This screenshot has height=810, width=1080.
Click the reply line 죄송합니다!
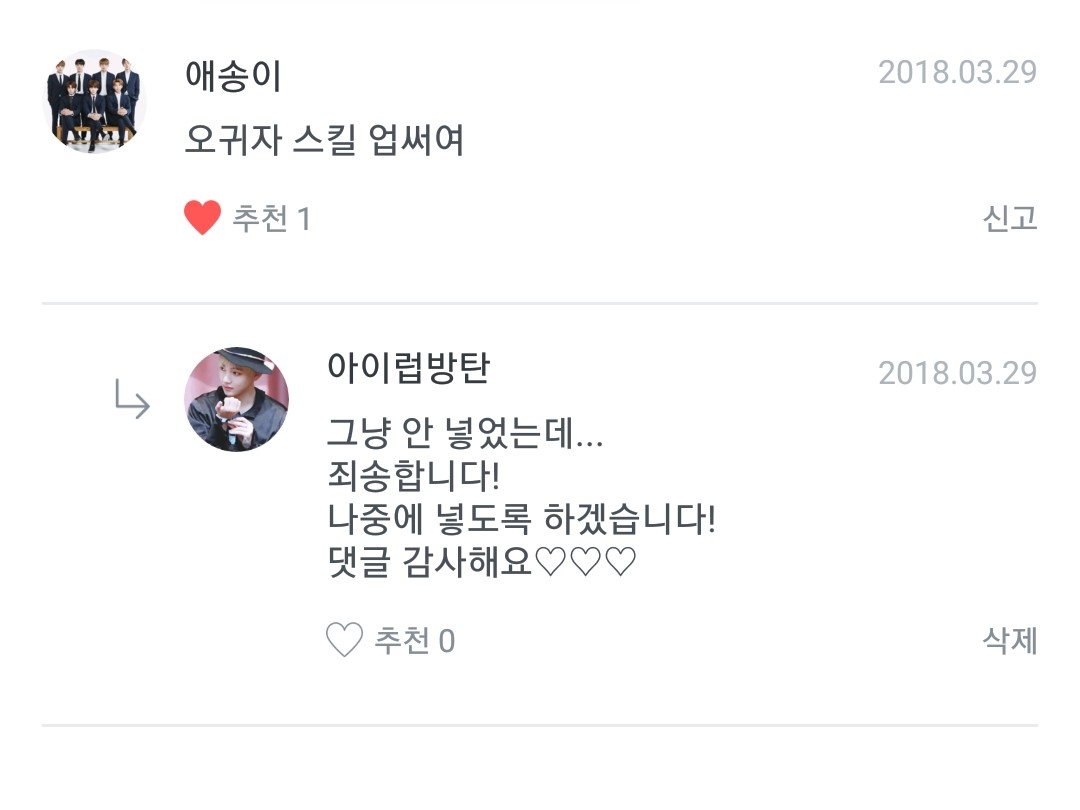point(413,477)
